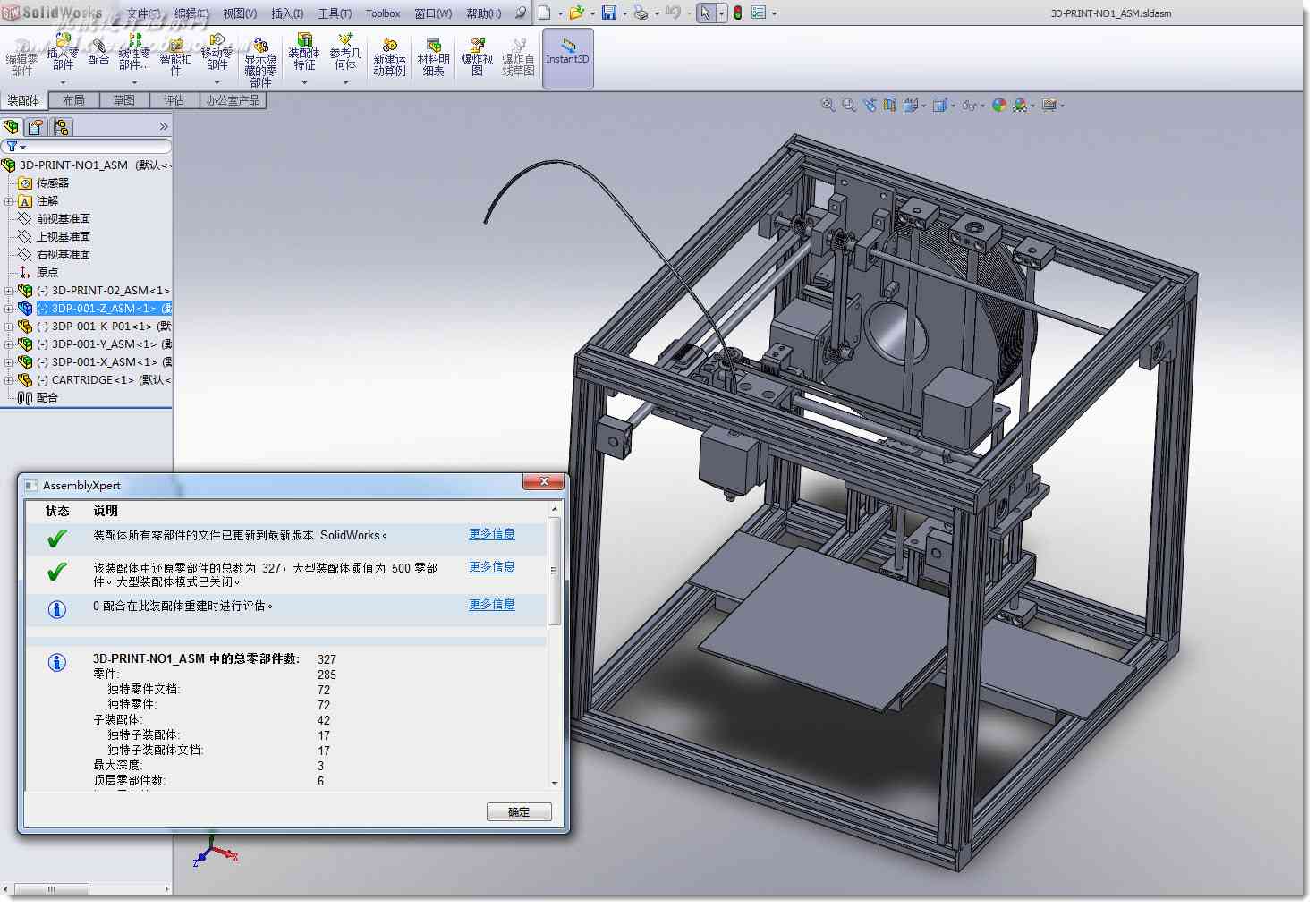Screen dimensions: 1316x908
Task: Close the AssemblyXpert dialog
Action: [x=543, y=482]
